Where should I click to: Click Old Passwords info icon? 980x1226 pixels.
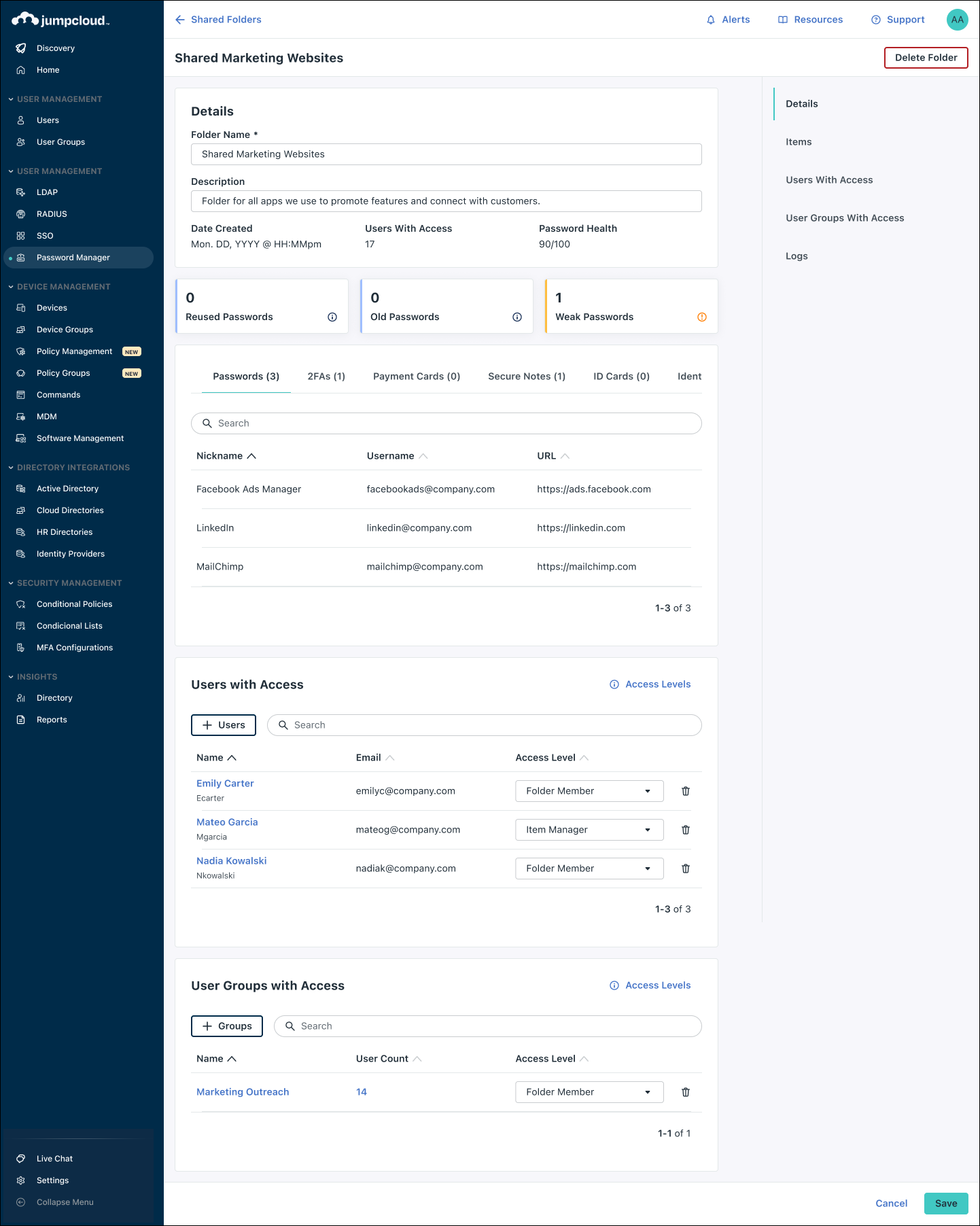coord(517,317)
